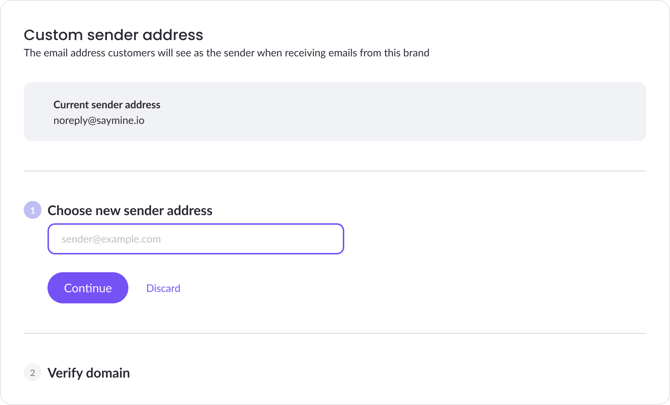
Task: Click the description sentence under the title
Action: 227,53
